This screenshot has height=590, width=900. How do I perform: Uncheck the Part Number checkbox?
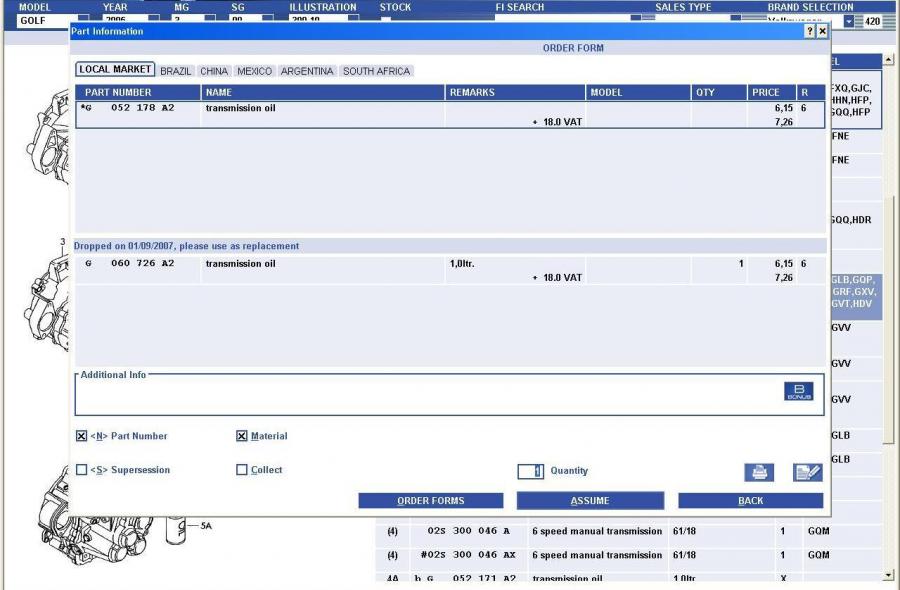tap(82, 436)
